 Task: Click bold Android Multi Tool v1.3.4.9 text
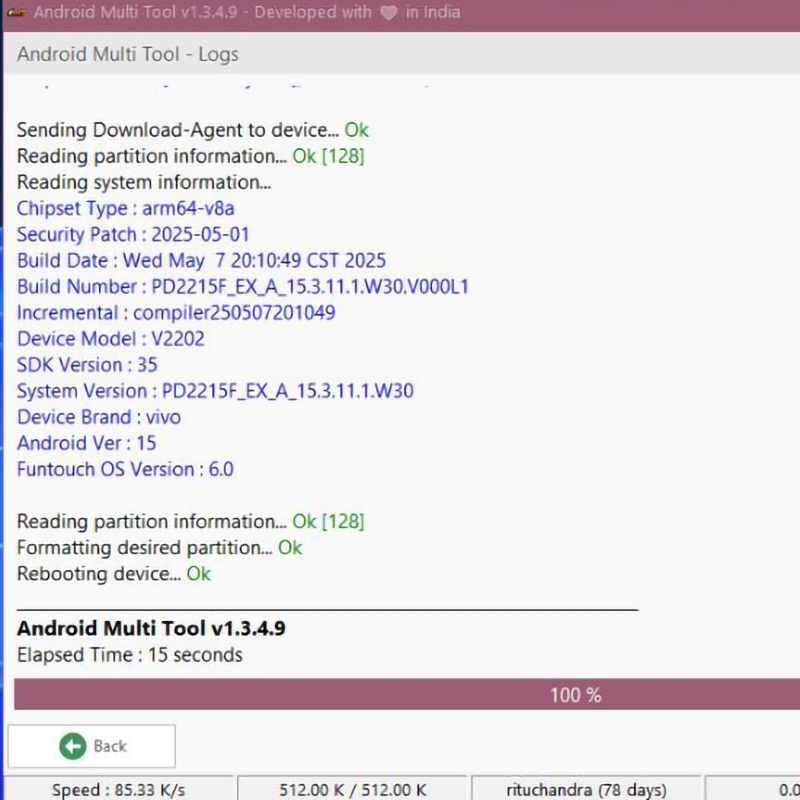click(151, 628)
